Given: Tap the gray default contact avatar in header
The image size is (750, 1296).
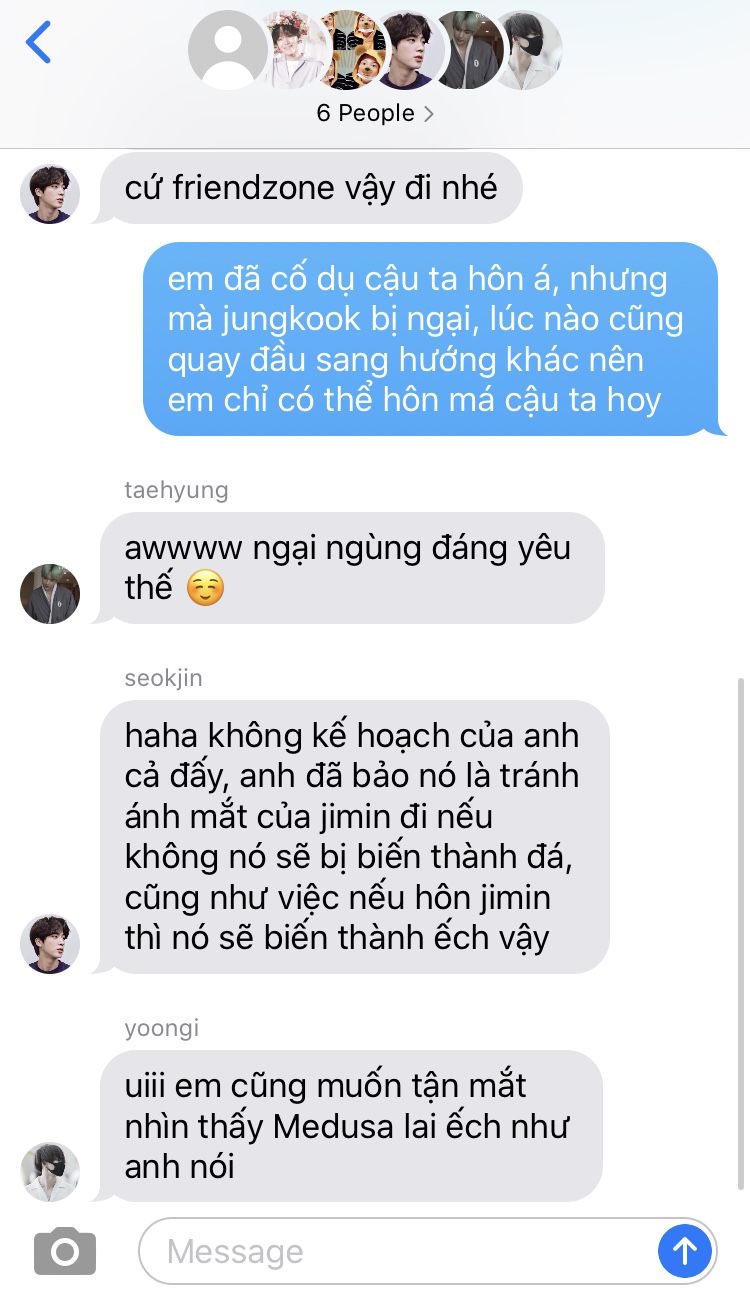Looking at the screenshot, I should (x=228, y=50).
